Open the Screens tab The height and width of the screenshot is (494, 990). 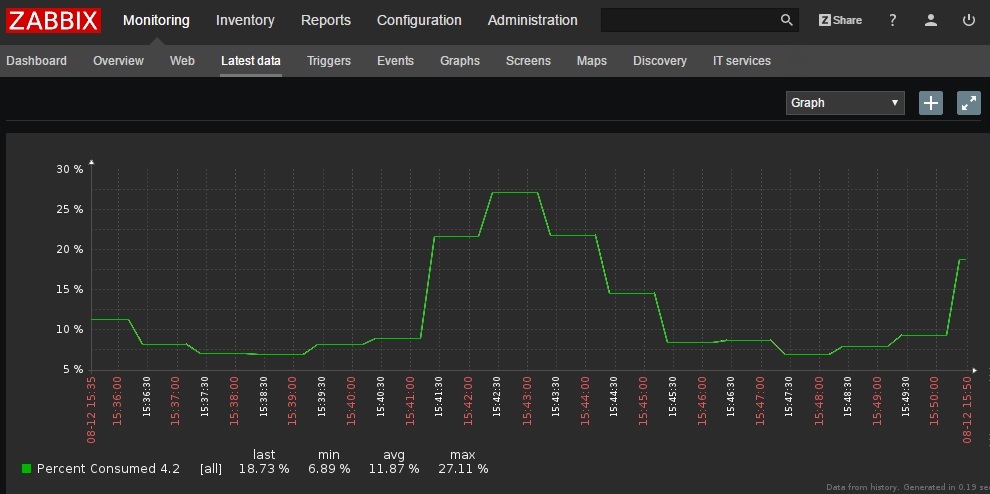[x=528, y=61]
